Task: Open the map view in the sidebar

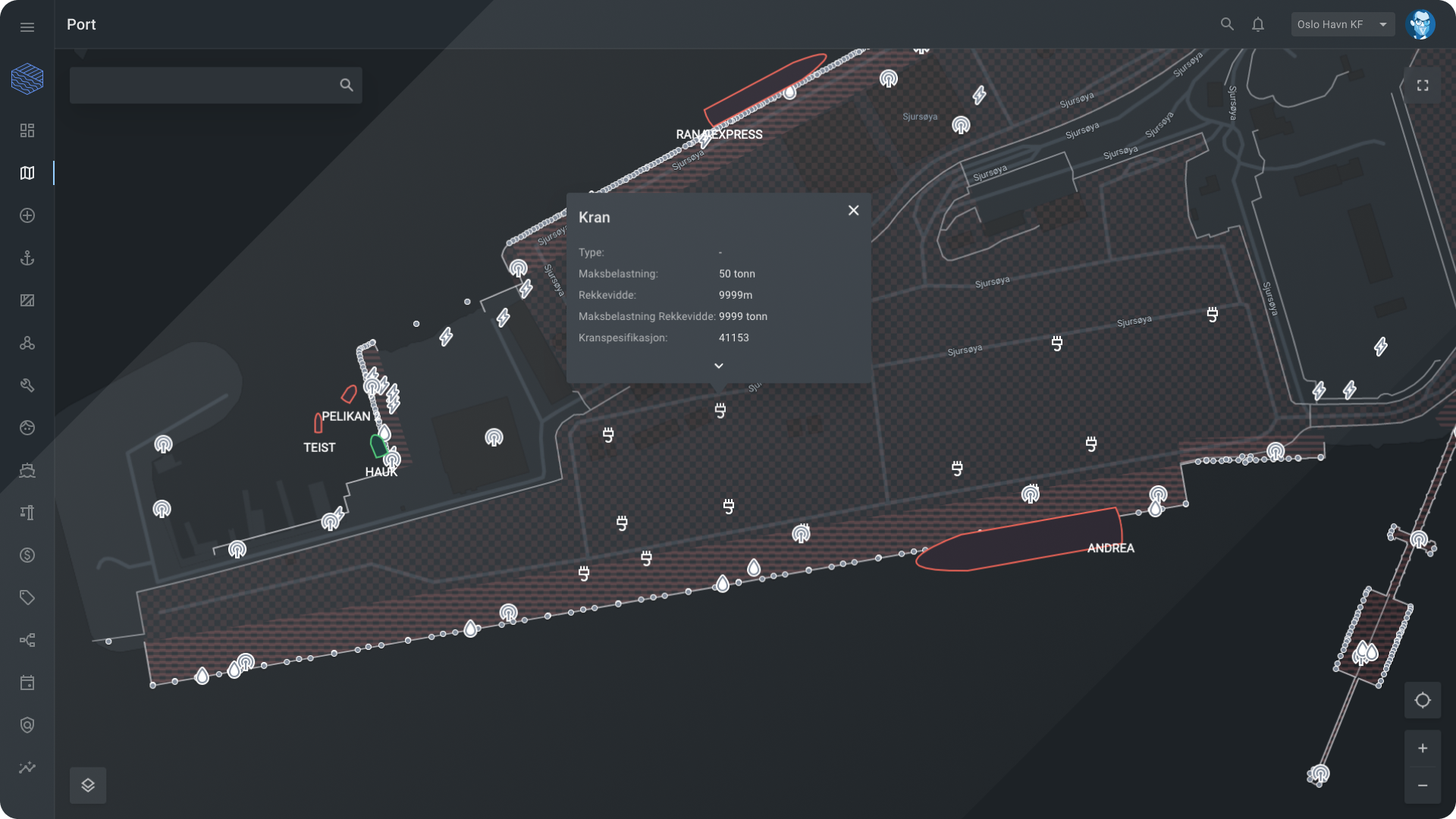Action: [27, 173]
